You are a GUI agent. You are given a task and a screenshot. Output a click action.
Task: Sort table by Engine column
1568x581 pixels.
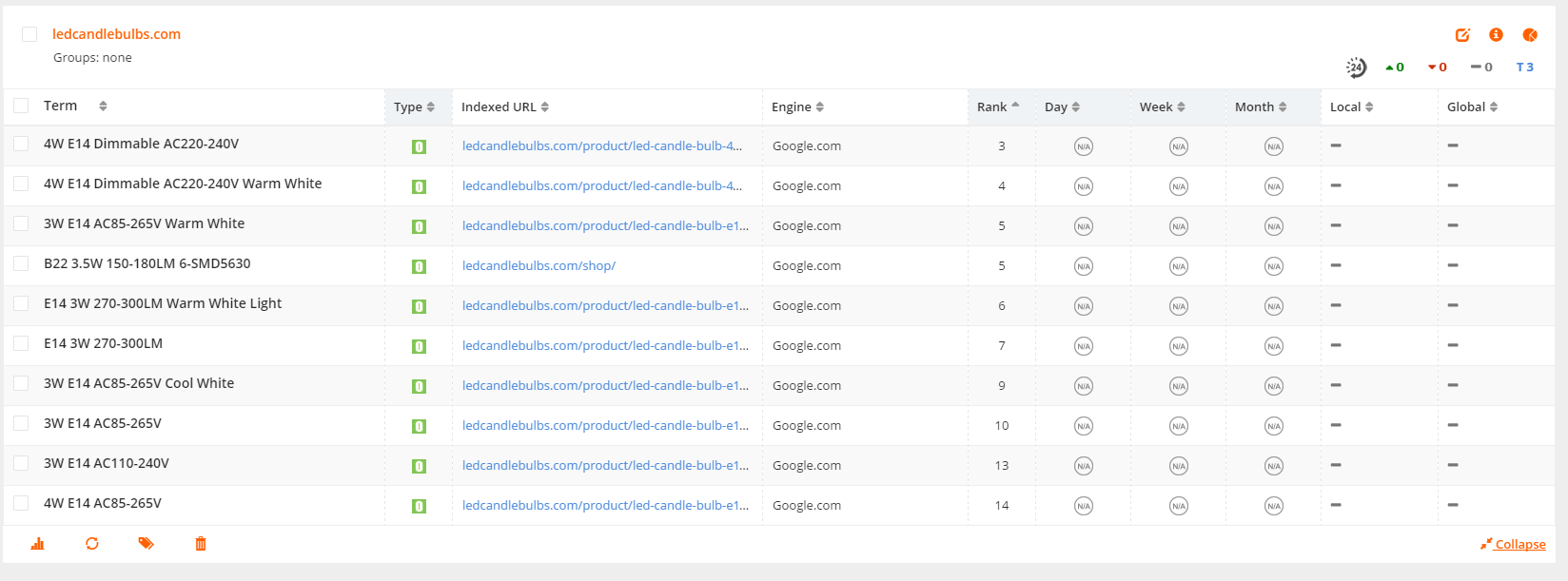[x=797, y=107]
